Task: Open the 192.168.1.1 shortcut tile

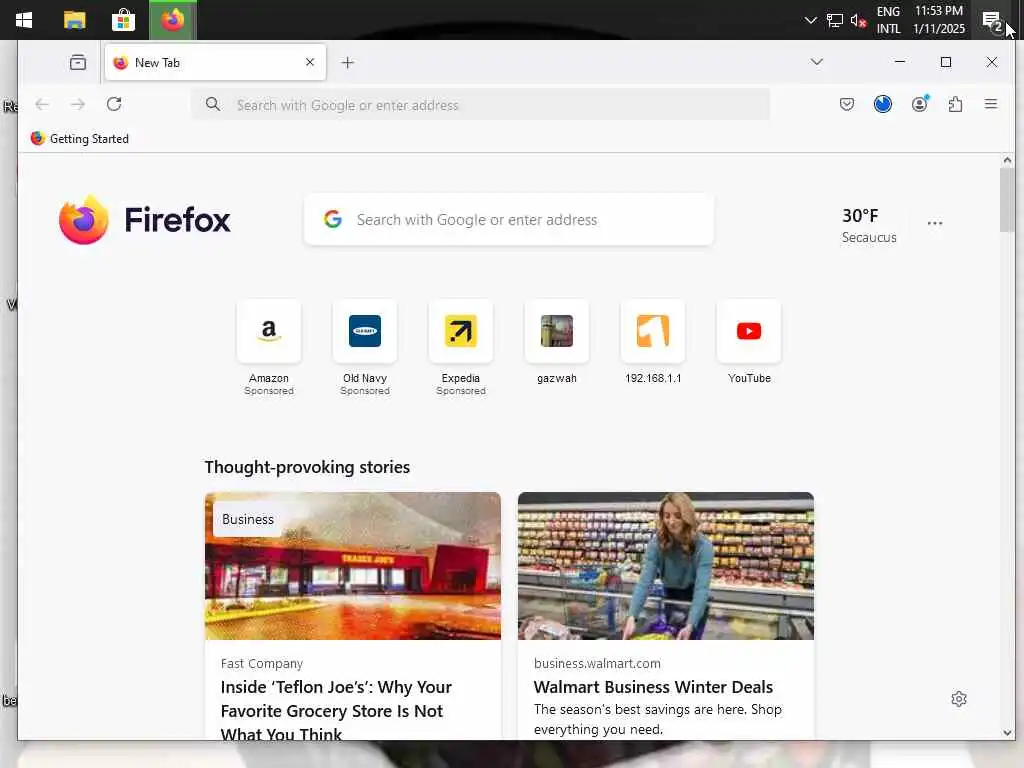Action: (x=652, y=342)
